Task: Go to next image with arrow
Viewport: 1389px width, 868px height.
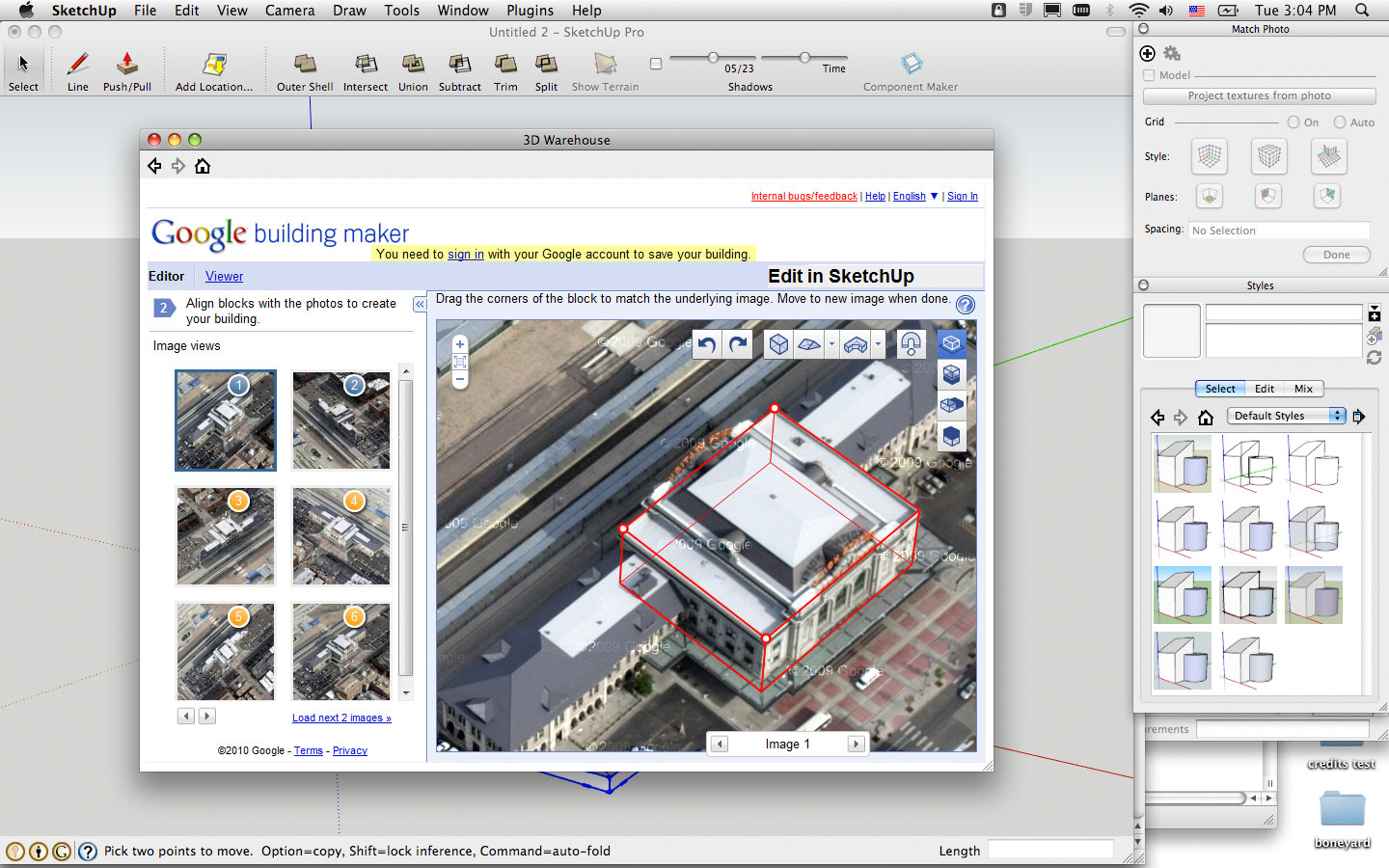Action: [x=856, y=744]
